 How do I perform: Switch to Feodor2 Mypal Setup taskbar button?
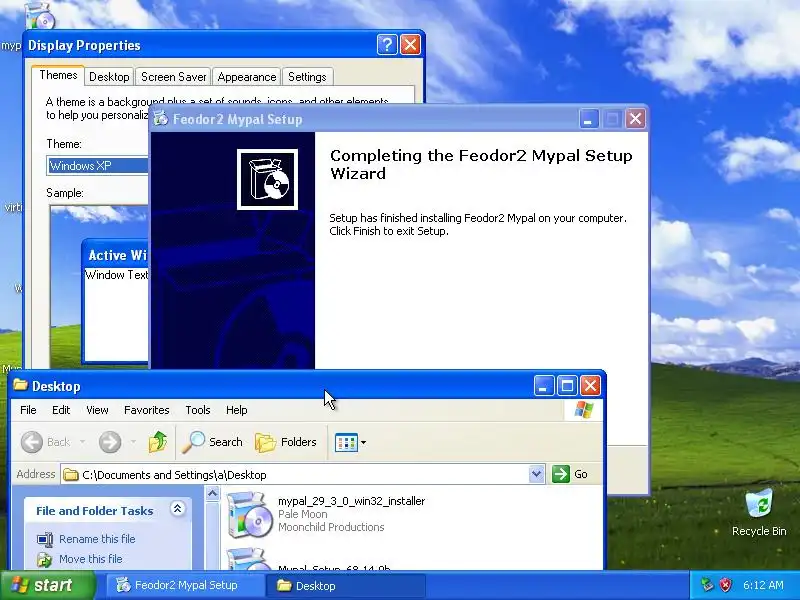pos(186,585)
